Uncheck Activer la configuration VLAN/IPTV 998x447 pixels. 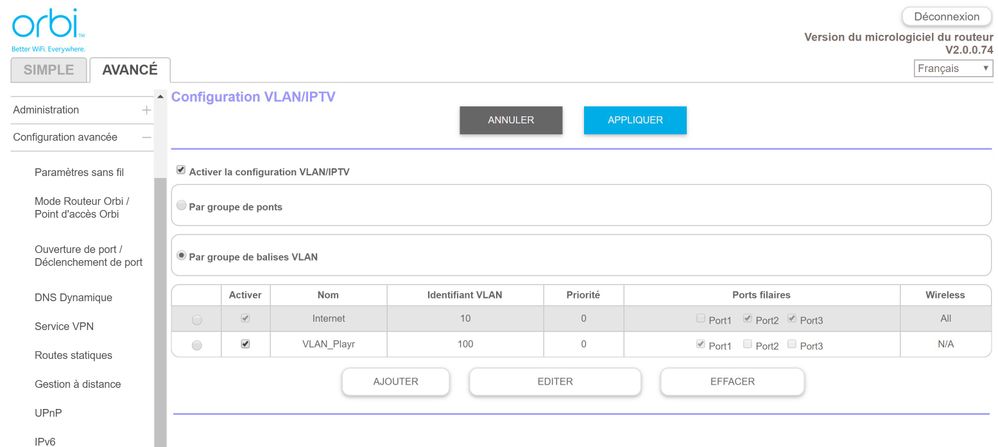pos(181,171)
